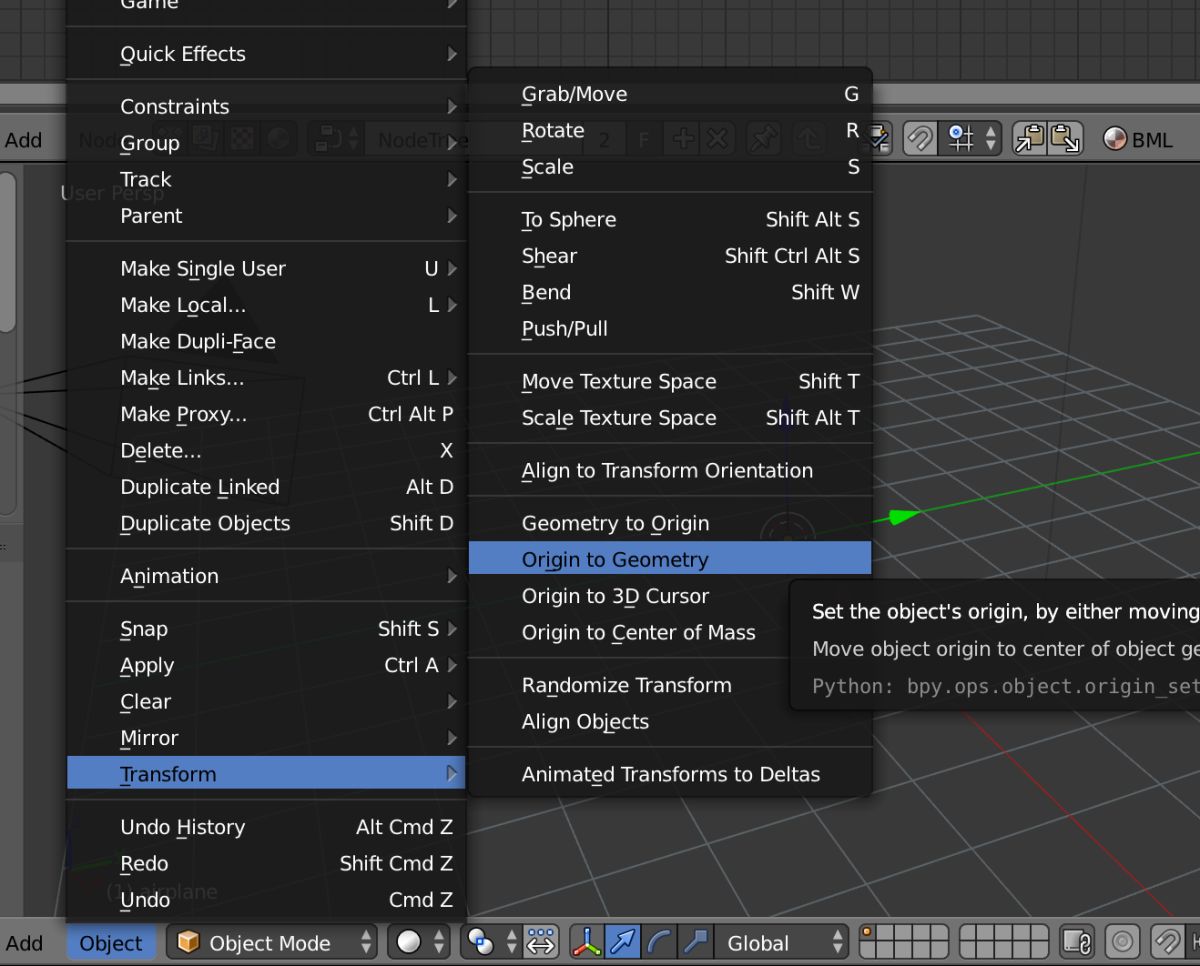Choose Make Links...
This screenshot has width=1200, height=966.
(x=266, y=378)
